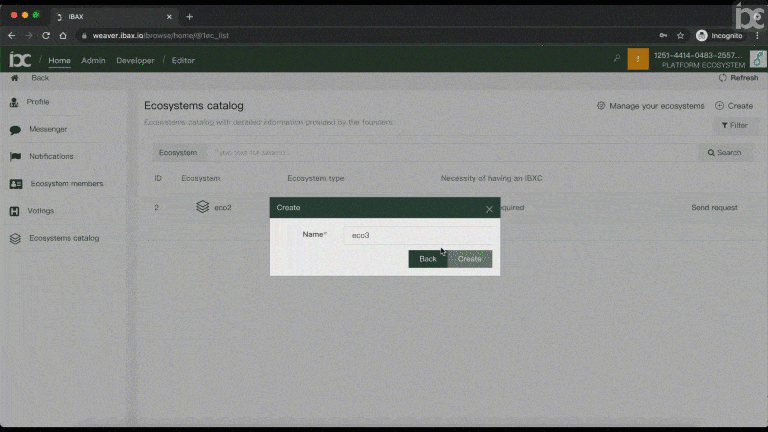Viewport: 768px width, 432px height.
Task: Go to Ecosystem members page
Action: click(x=66, y=184)
